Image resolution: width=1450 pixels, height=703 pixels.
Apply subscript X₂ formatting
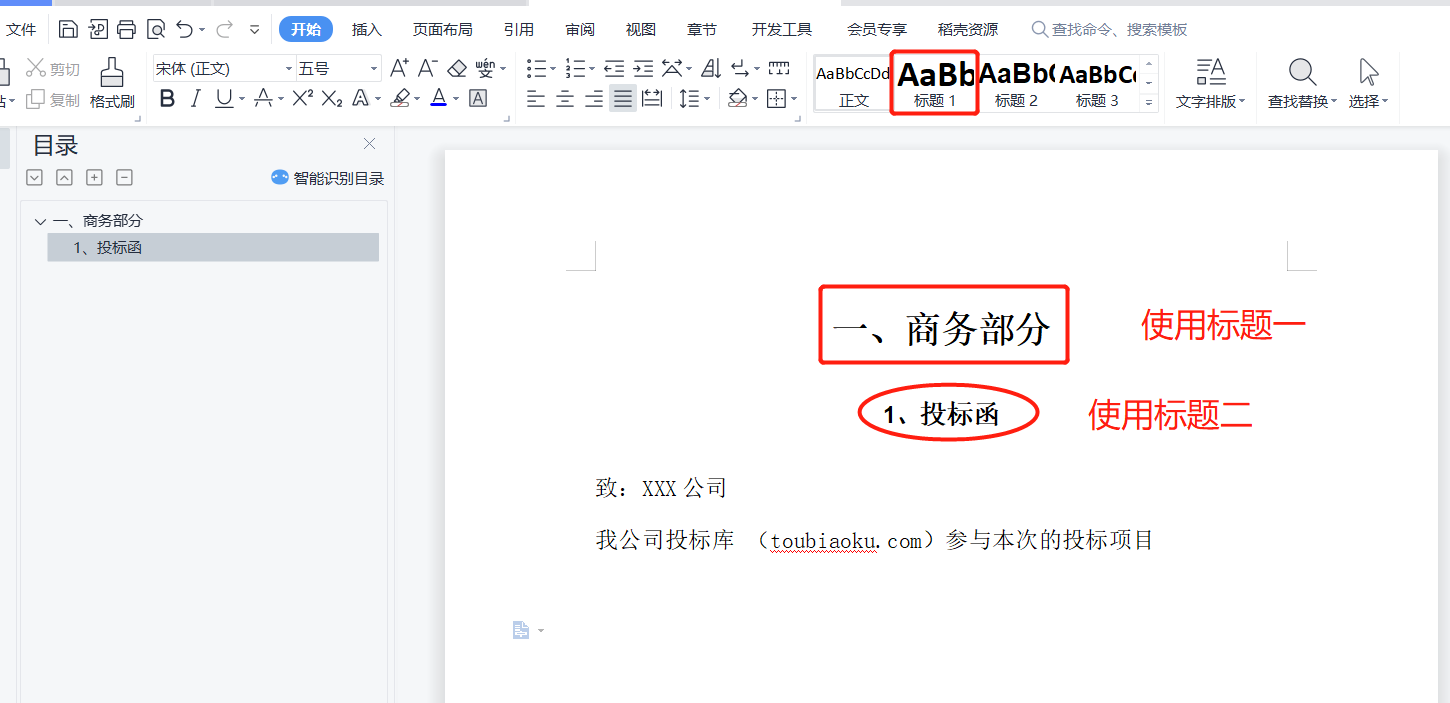[332, 98]
